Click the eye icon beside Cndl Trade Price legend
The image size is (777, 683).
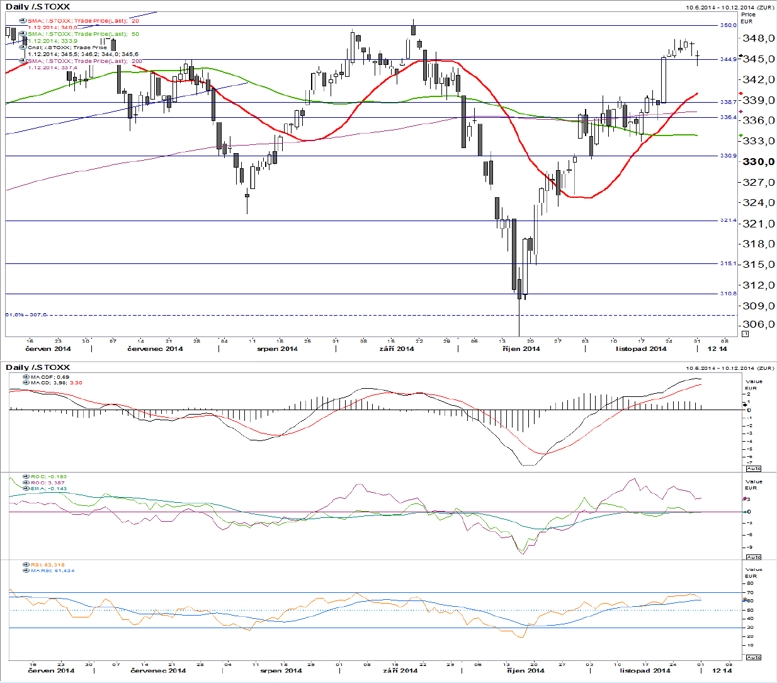pyautogui.click(x=23, y=48)
